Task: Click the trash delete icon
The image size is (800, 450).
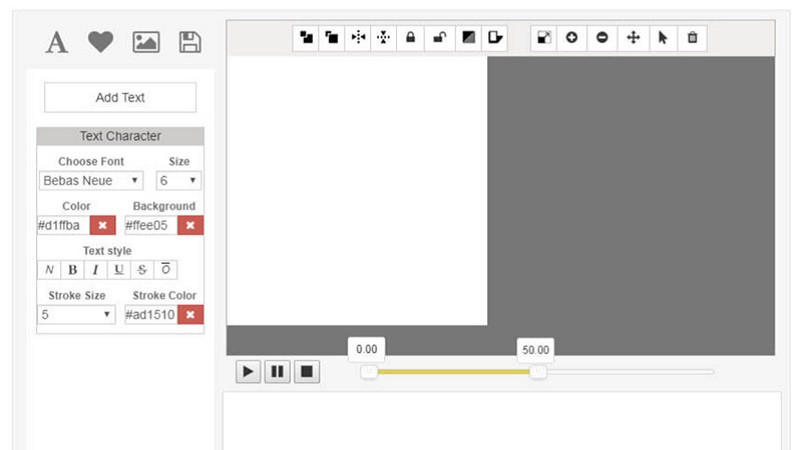Action: coord(692,38)
